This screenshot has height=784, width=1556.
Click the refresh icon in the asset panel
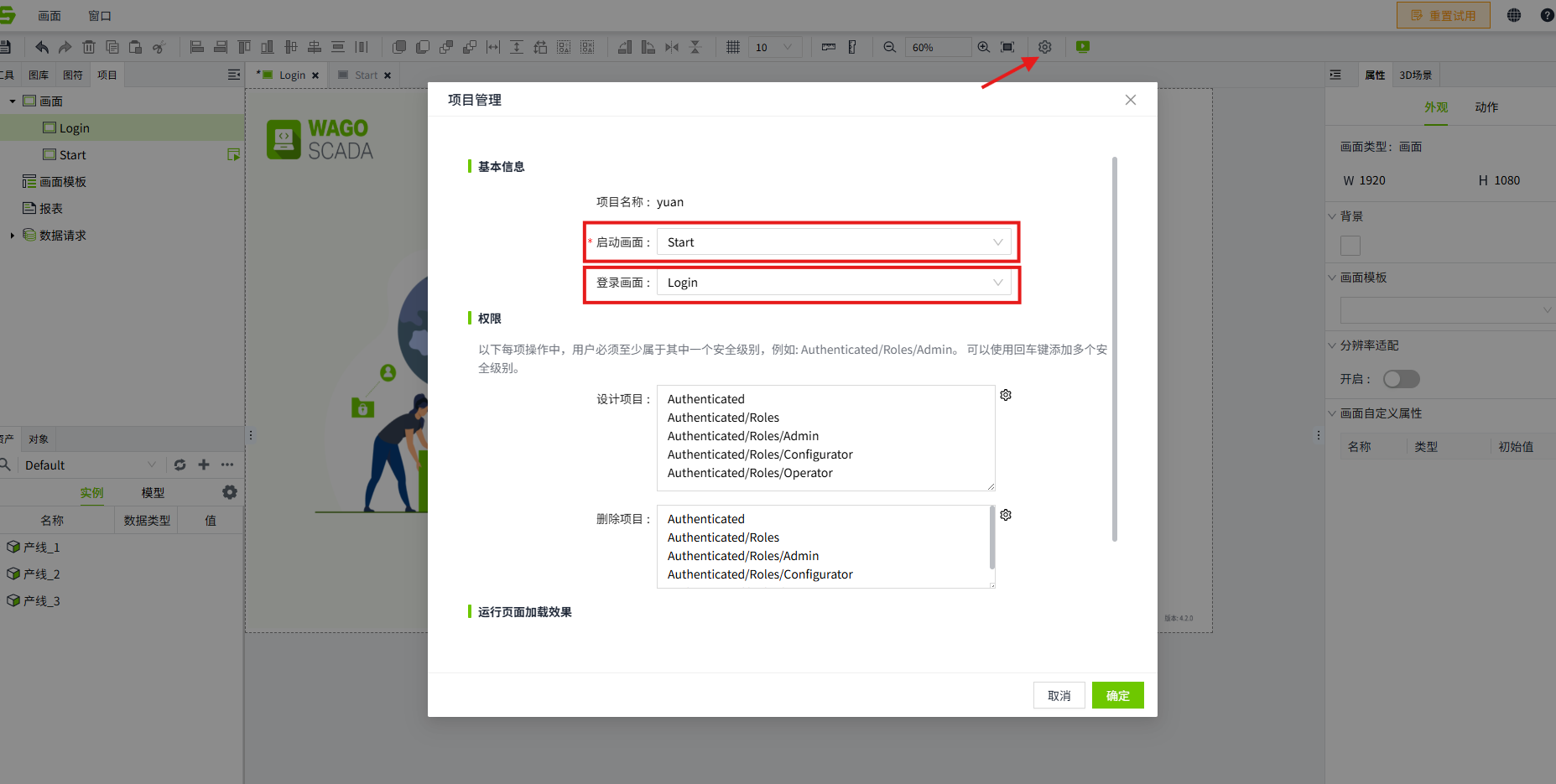click(x=180, y=465)
